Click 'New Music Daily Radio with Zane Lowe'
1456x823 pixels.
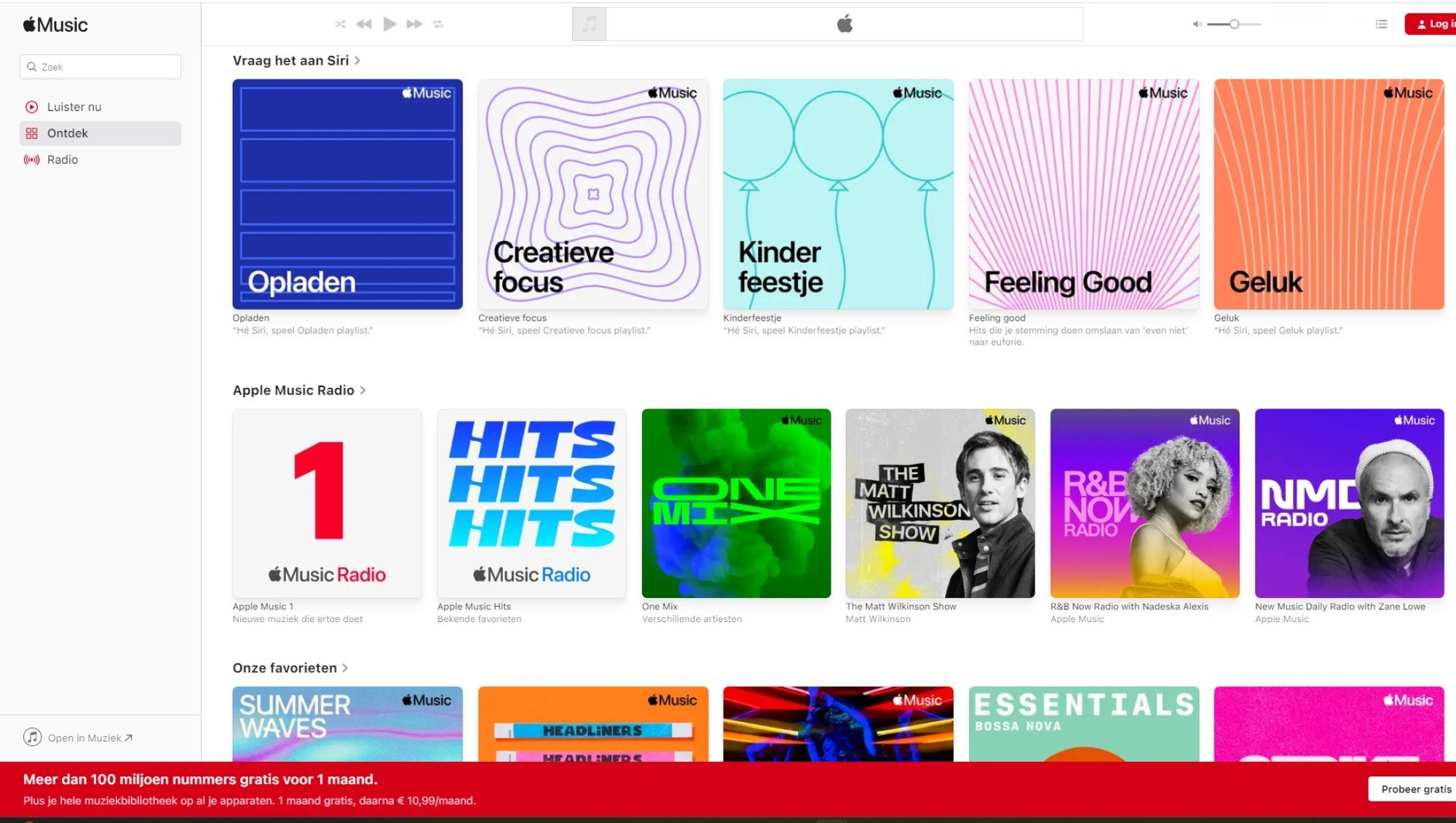pos(1340,606)
